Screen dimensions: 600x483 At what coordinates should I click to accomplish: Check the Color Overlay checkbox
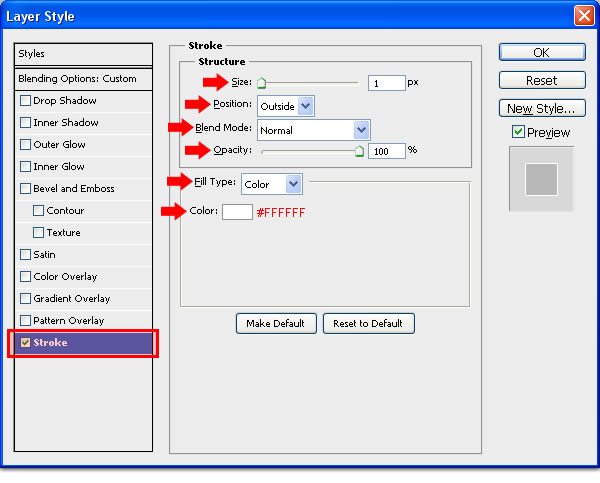(25, 277)
